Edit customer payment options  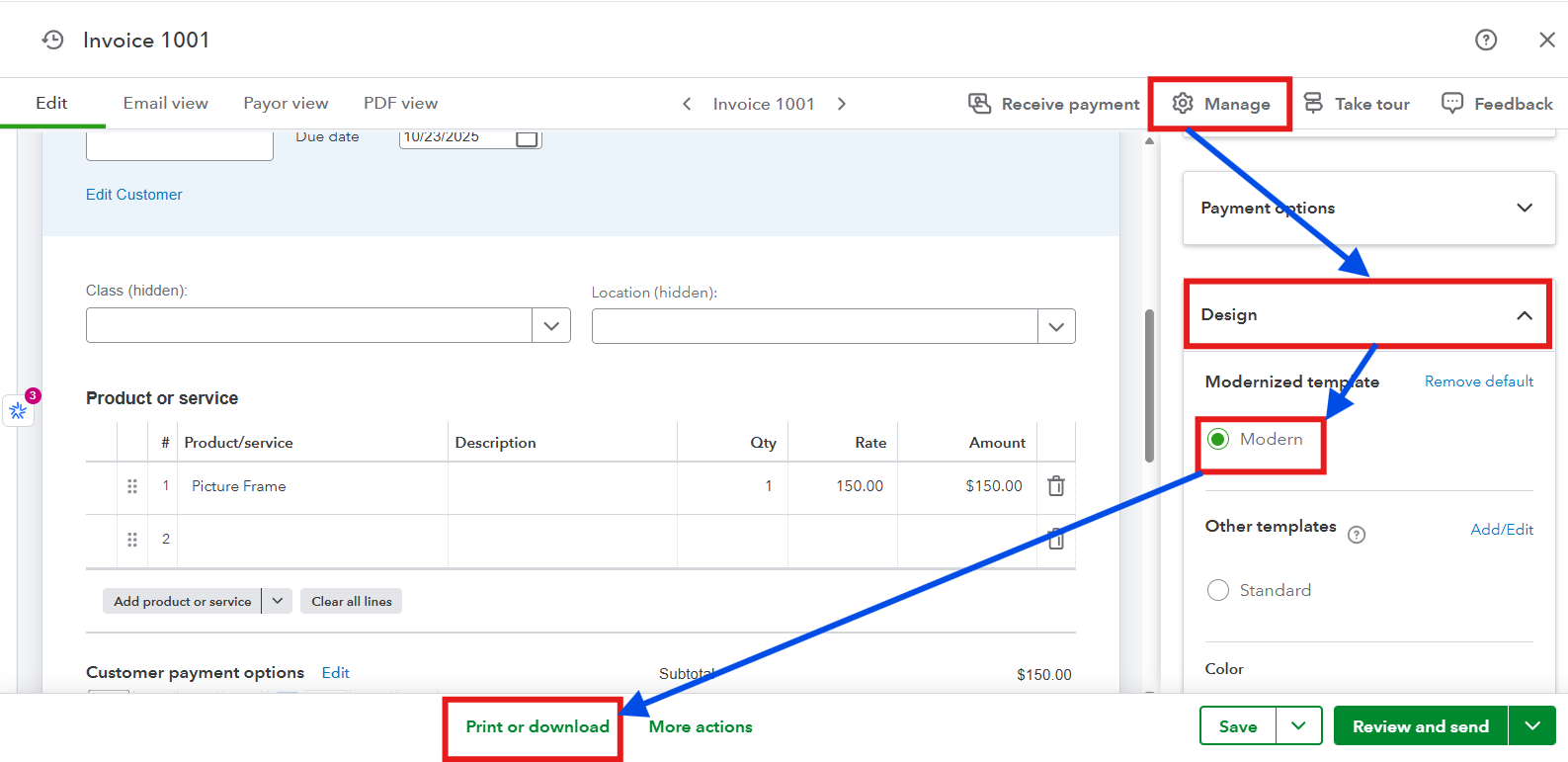point(336,673)
